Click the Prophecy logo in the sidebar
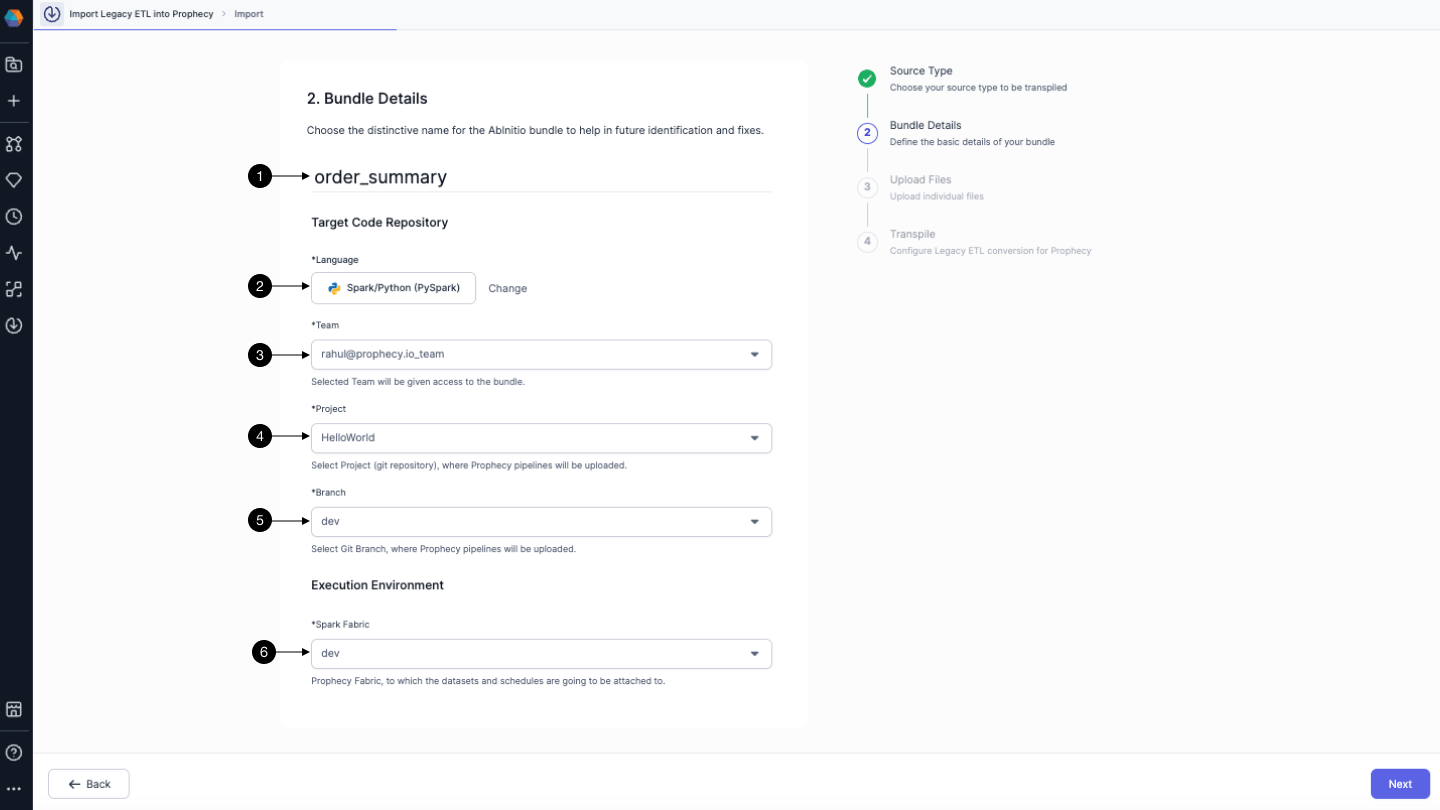The width and height of the screenshot is (1440, 810). pyautogui.click(x=14, y=18)
